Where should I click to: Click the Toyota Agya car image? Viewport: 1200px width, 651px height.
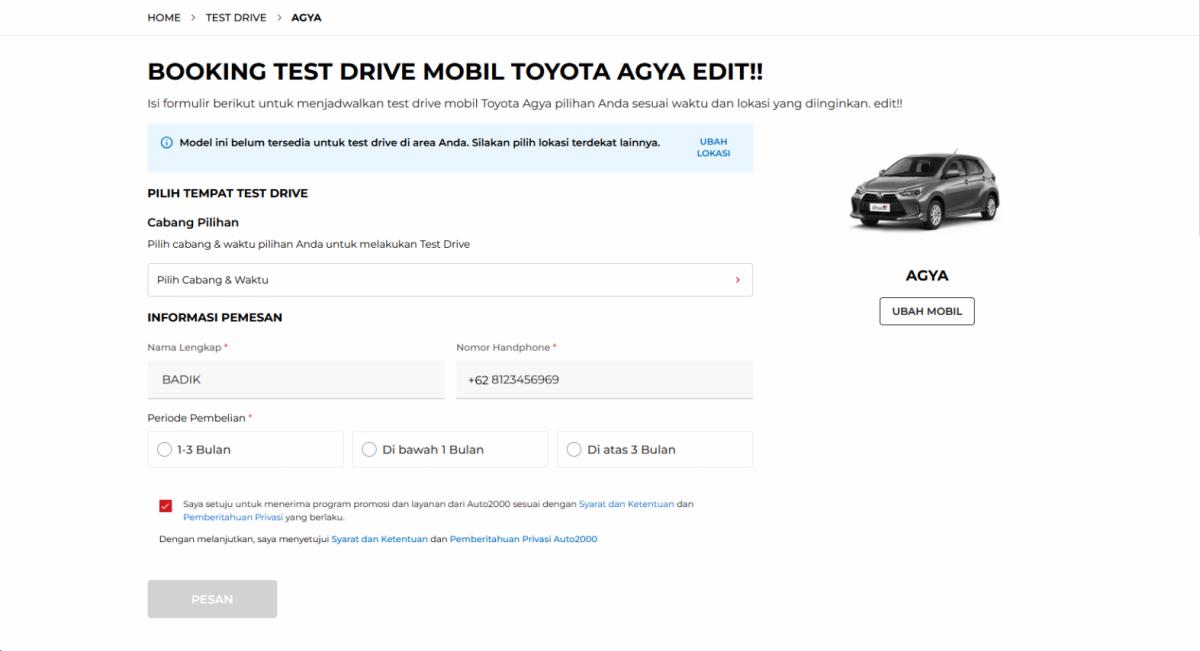pyautogui.click(x=924, y=190)
